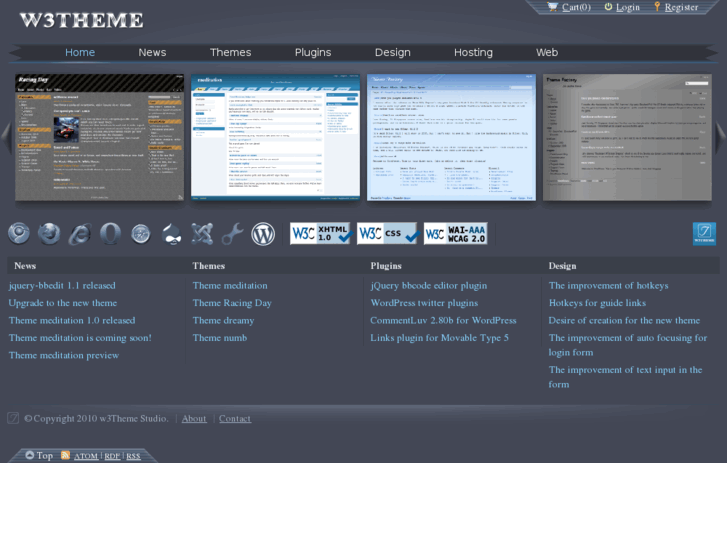The image size is (727, 545).
Task: Open the Web menu item
Action: 547,52
